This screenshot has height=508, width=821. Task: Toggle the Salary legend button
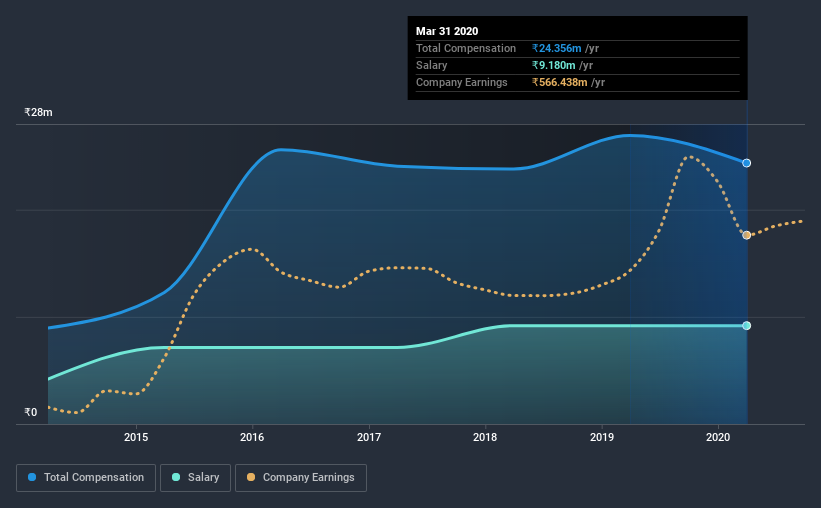coord(195,478)
